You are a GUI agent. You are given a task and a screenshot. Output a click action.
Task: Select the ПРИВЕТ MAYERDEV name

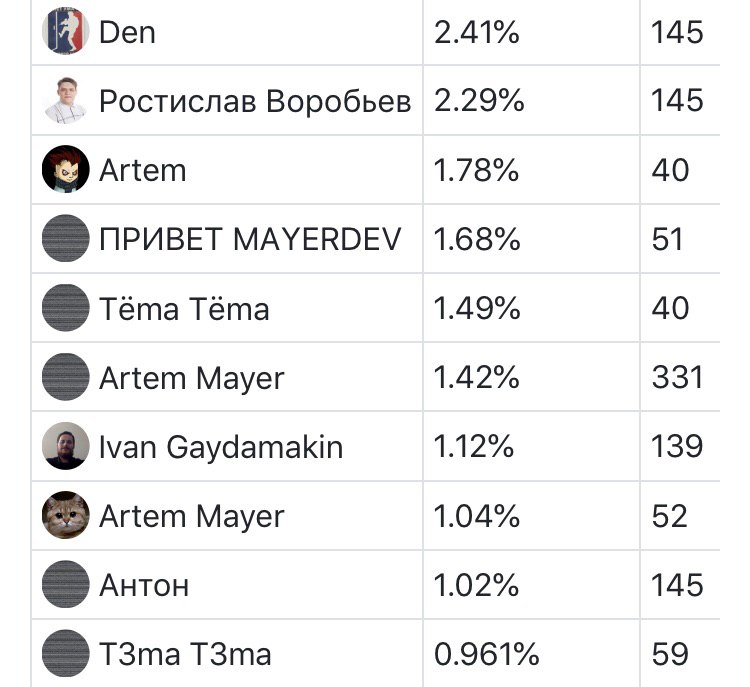click(x=250, y=239)
